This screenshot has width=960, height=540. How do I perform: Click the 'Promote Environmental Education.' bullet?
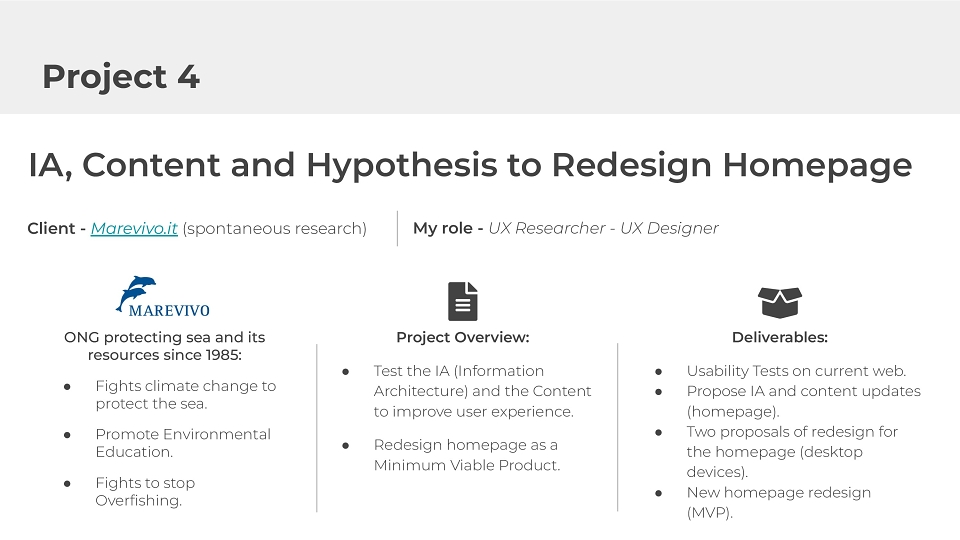coord(183,443)
